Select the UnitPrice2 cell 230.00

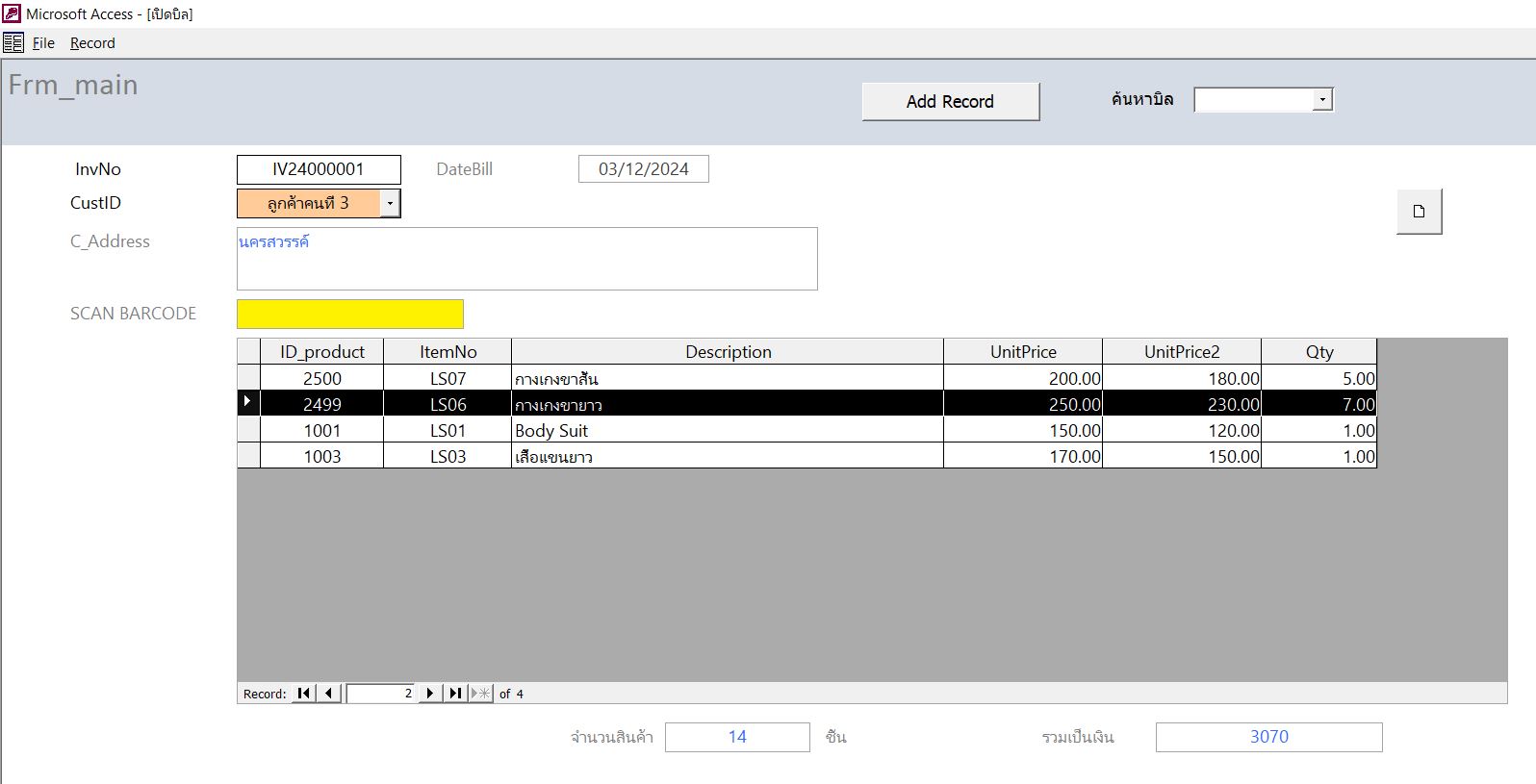click(1182, 404)
